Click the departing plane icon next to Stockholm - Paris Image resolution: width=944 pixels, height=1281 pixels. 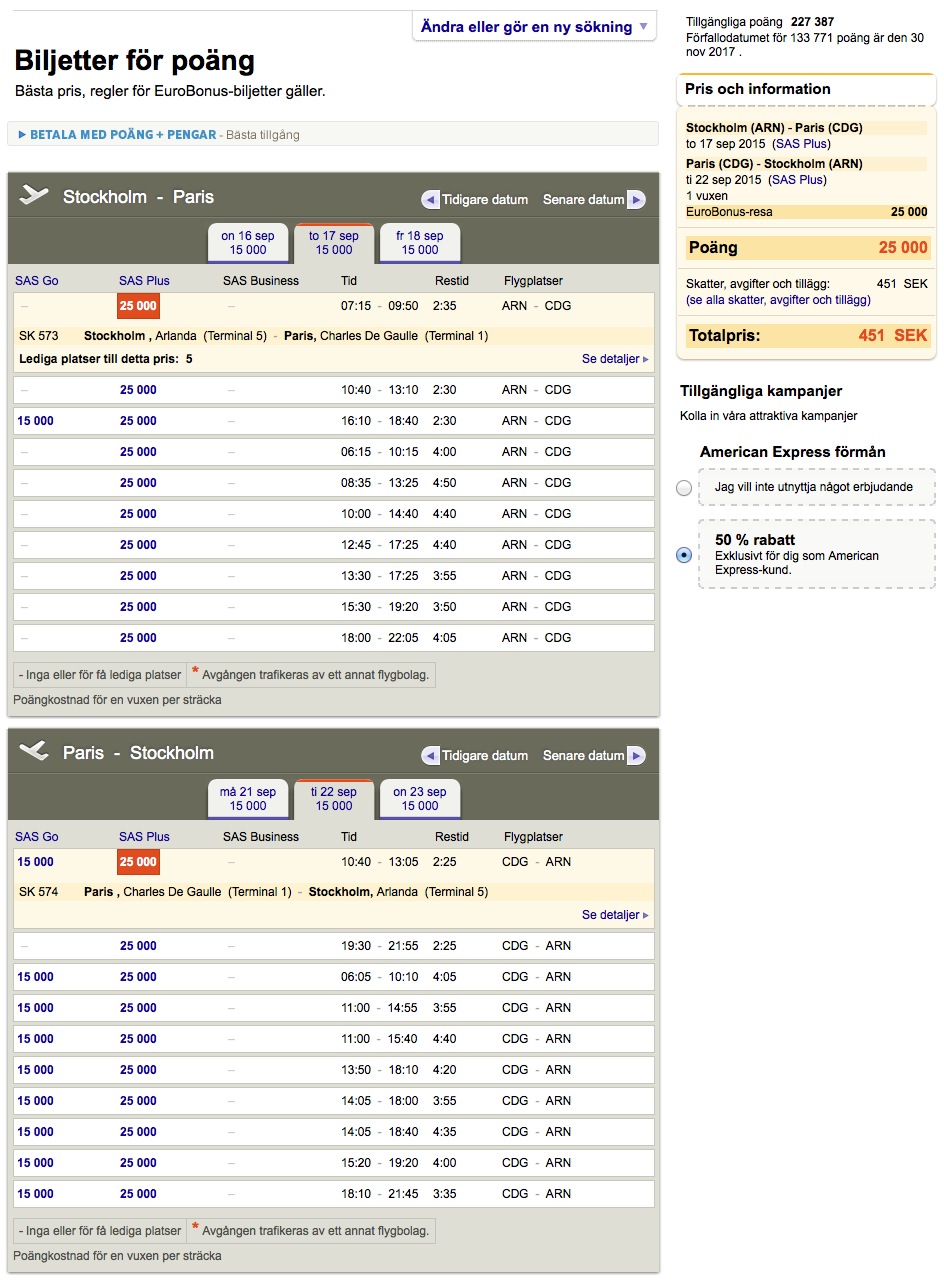pyautogui.click(x=34, y=196)
